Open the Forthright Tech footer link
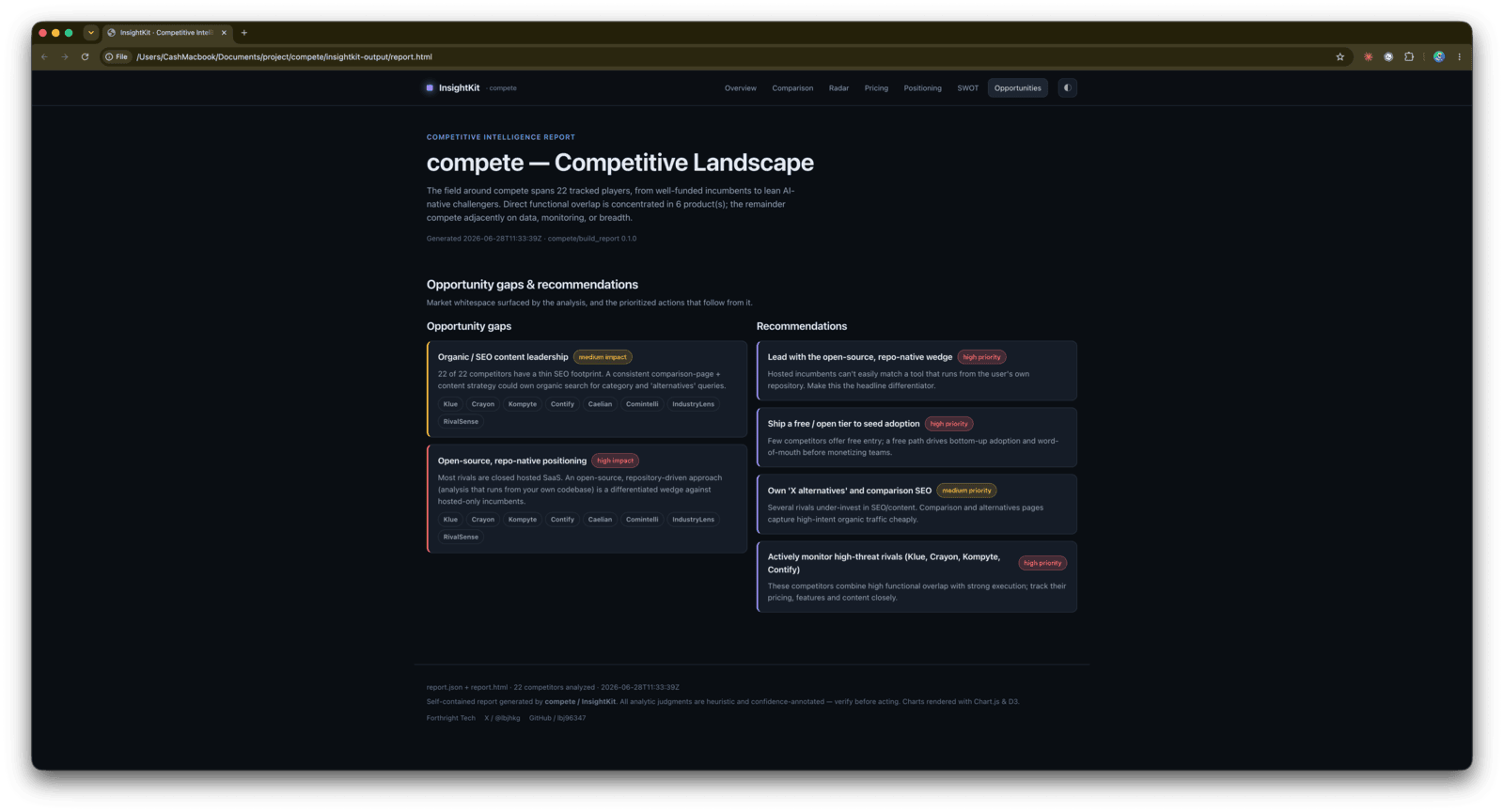The image size is (1504, 812). click(x=451, y=718)
